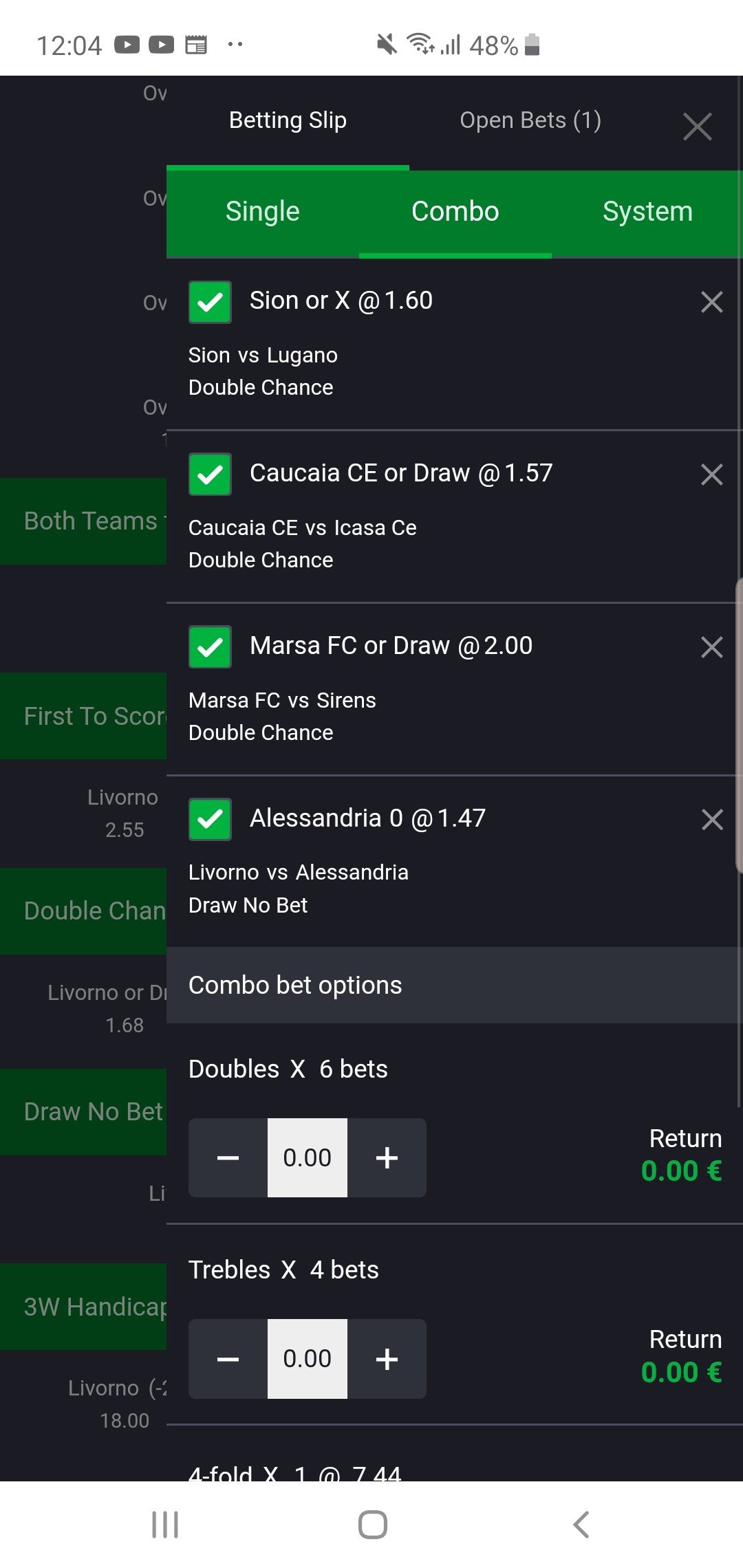
Task: Open the System bet tab
Action: coord(647,212)
